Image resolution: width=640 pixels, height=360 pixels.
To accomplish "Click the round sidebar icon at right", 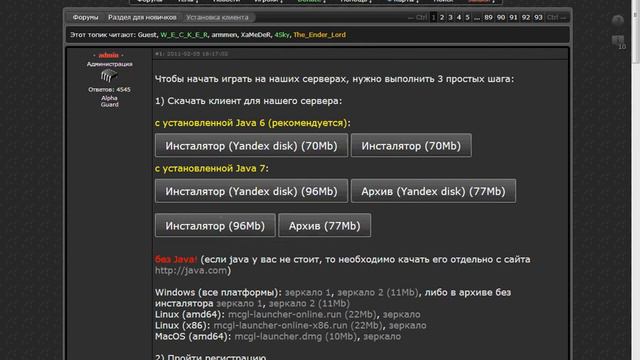I will 618,20.
